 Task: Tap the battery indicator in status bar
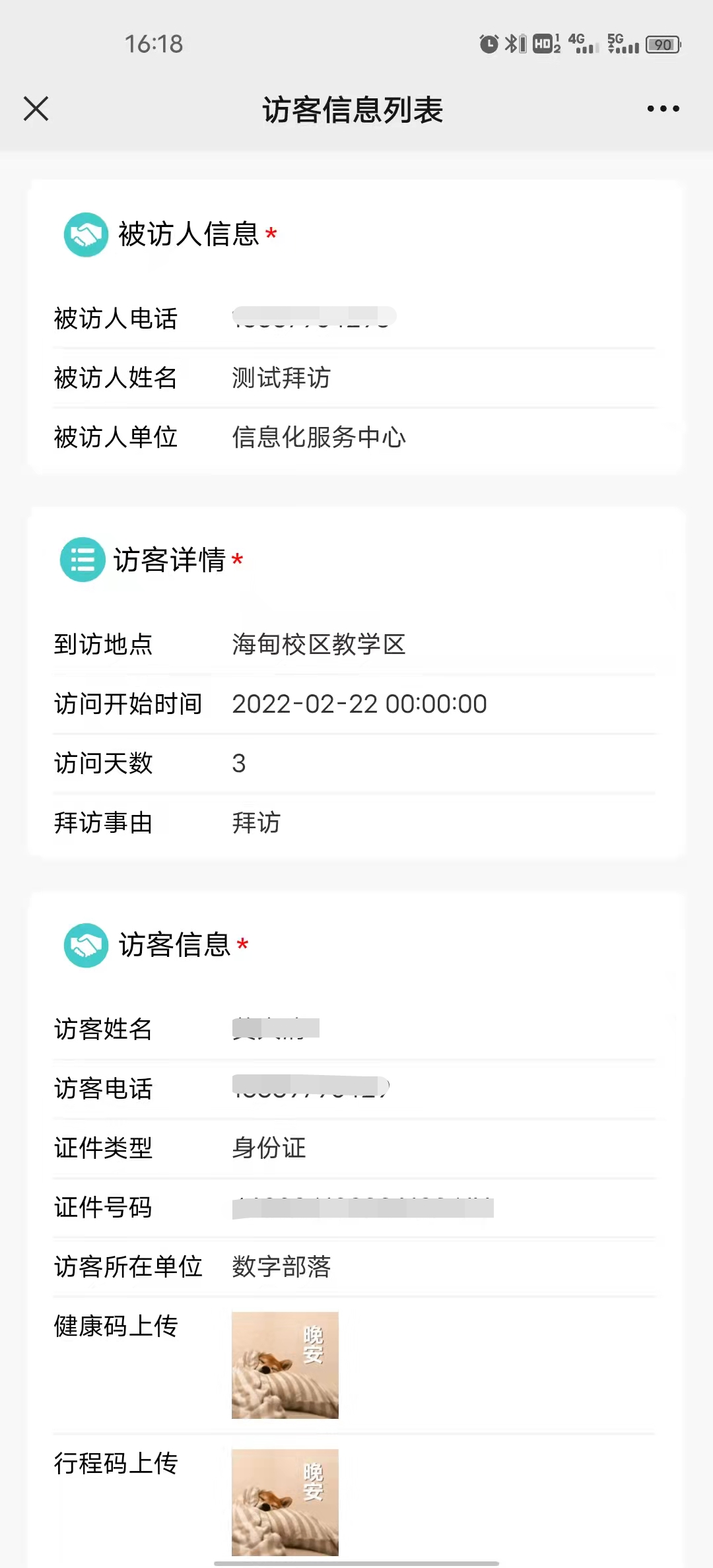663,45
